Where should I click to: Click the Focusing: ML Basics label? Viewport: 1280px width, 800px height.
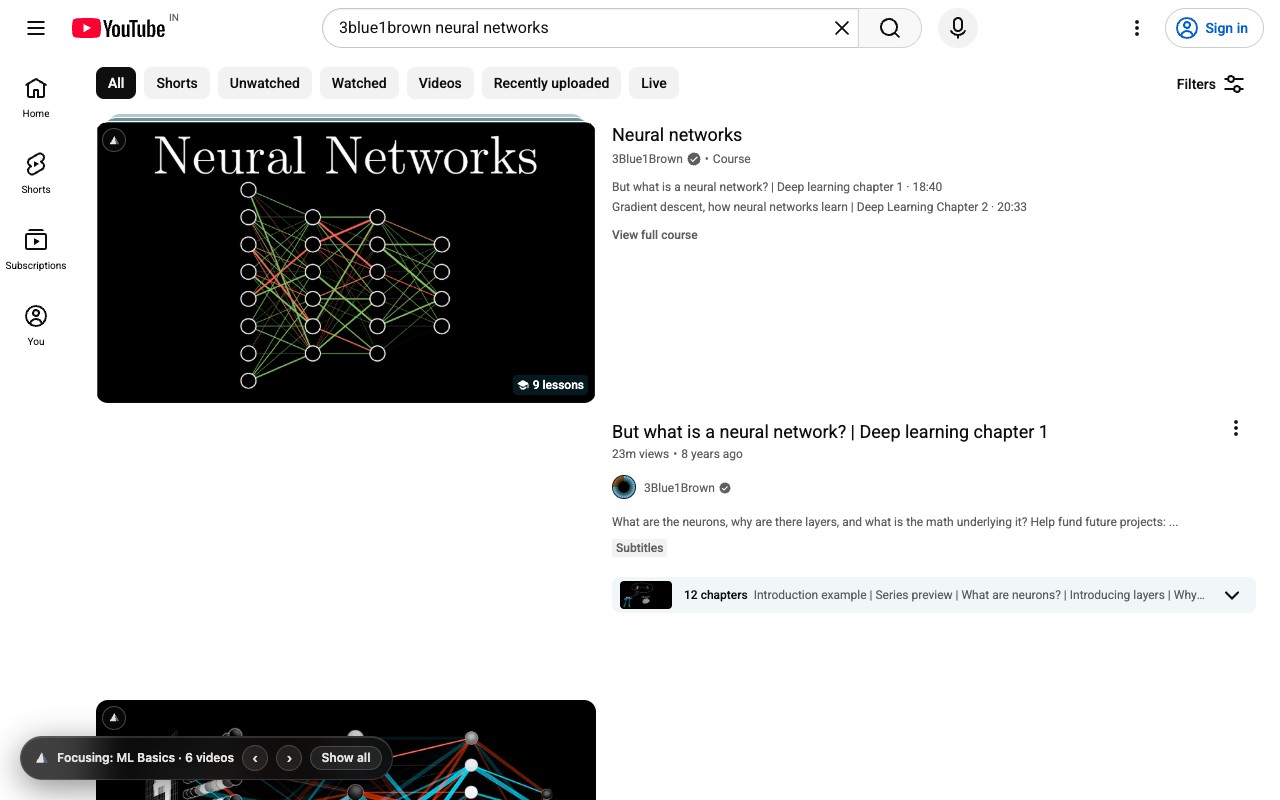tap(145, 758)
